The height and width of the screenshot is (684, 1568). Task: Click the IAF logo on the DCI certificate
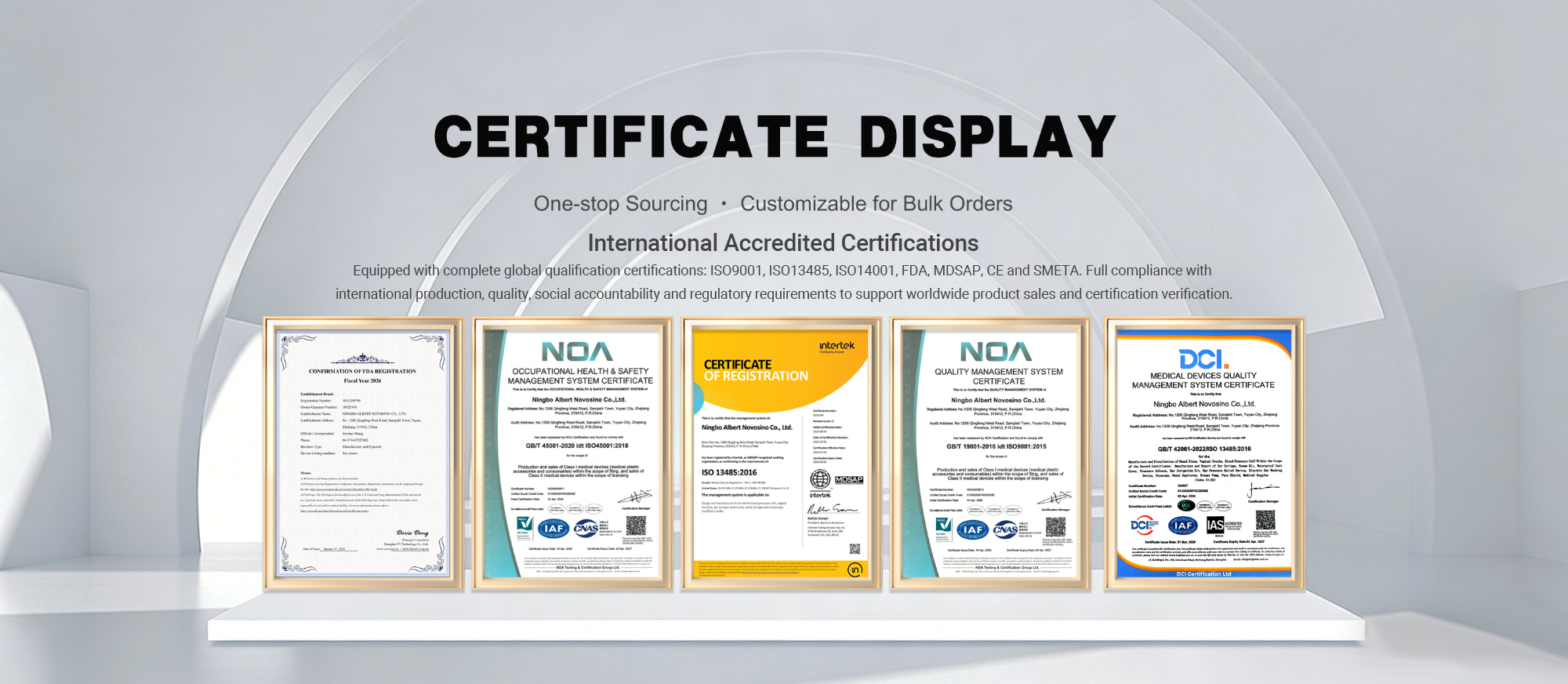click(x=1182, y=526)
